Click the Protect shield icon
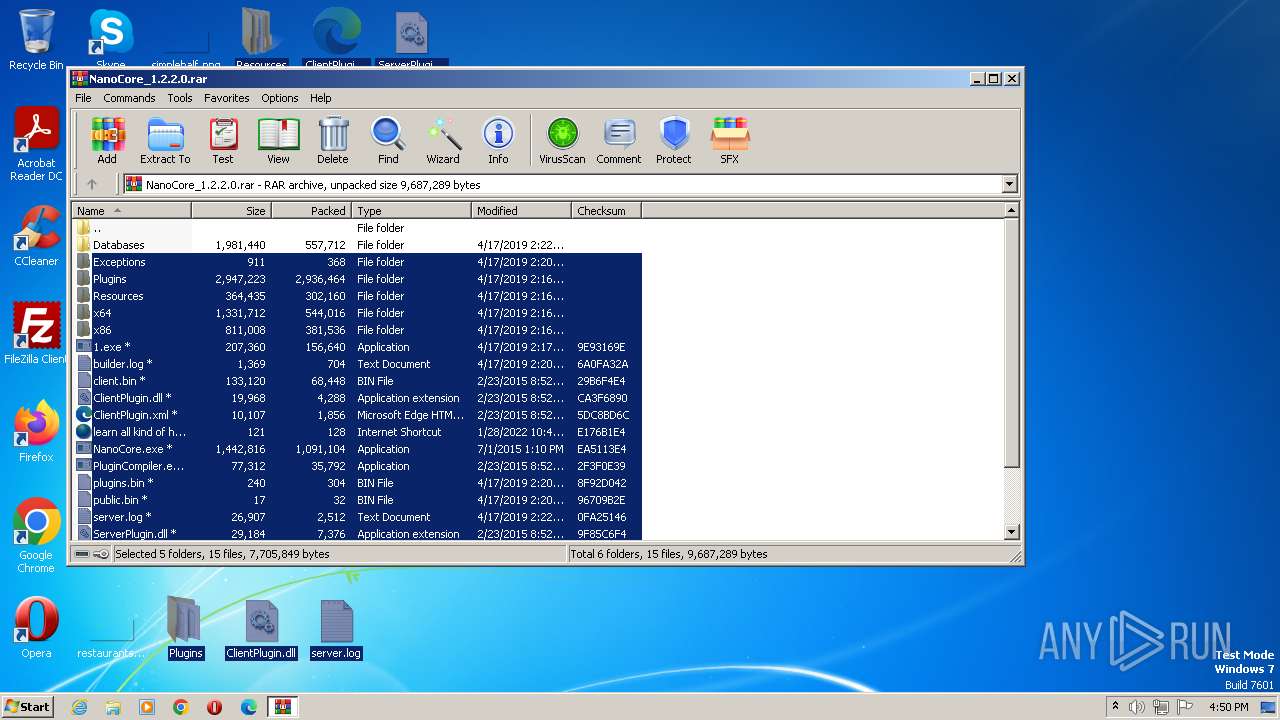1280x720 pixels. coord(674,140)
